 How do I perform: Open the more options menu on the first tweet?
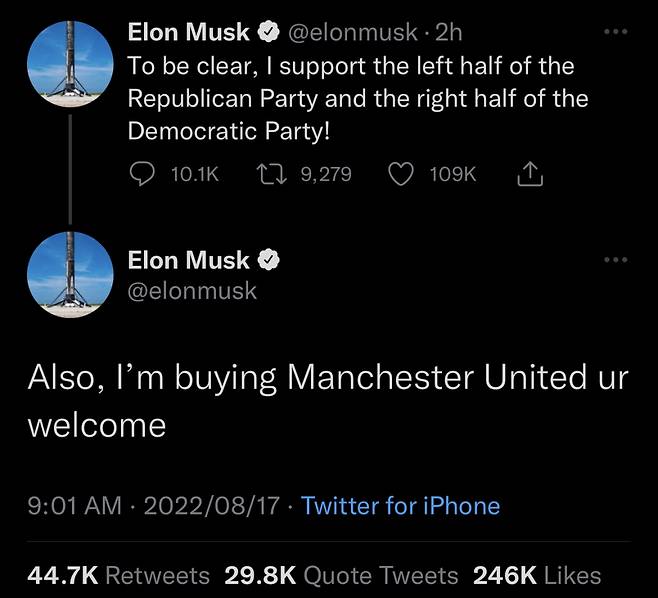[616, 32]
